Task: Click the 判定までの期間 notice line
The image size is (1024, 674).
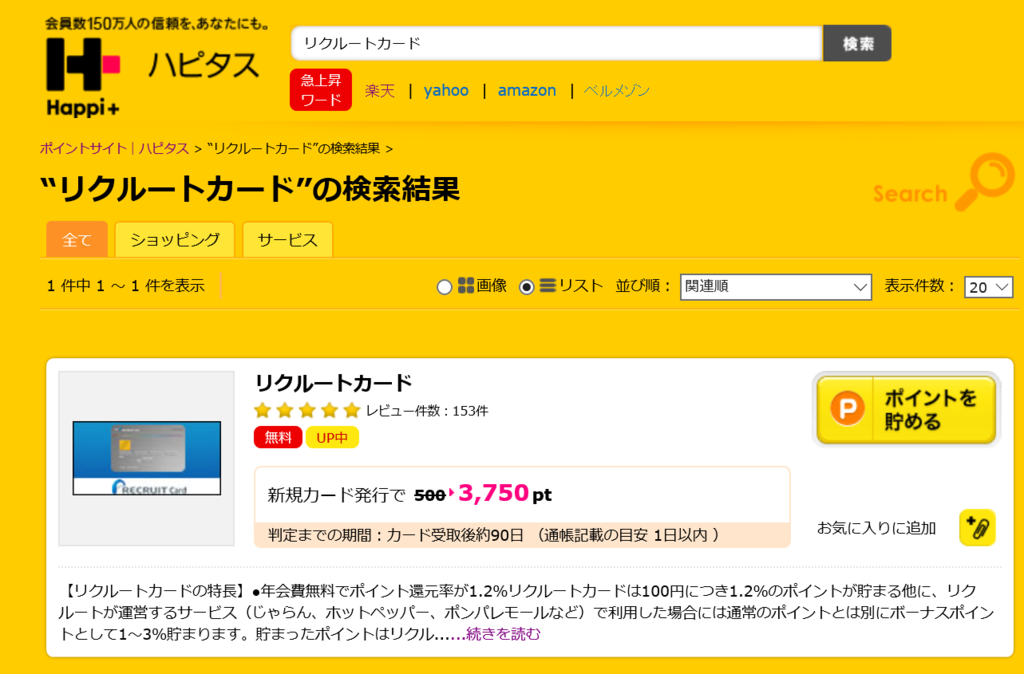Action: click(x=522, y=535)
